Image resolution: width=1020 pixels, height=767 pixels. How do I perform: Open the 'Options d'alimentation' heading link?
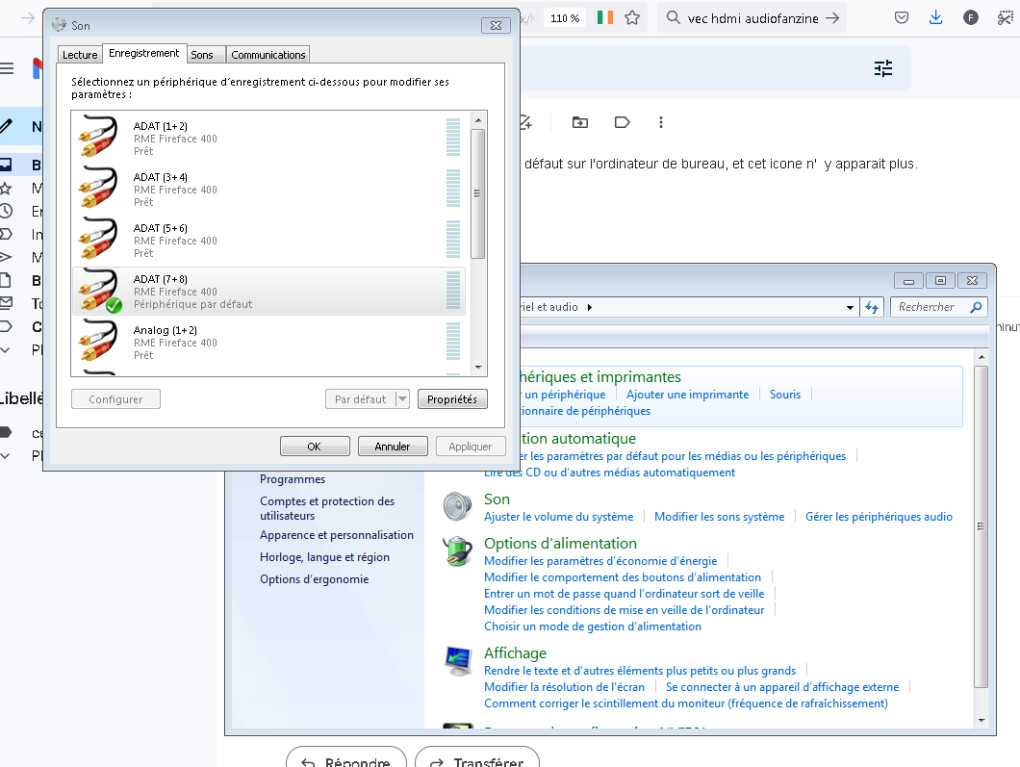560,543
